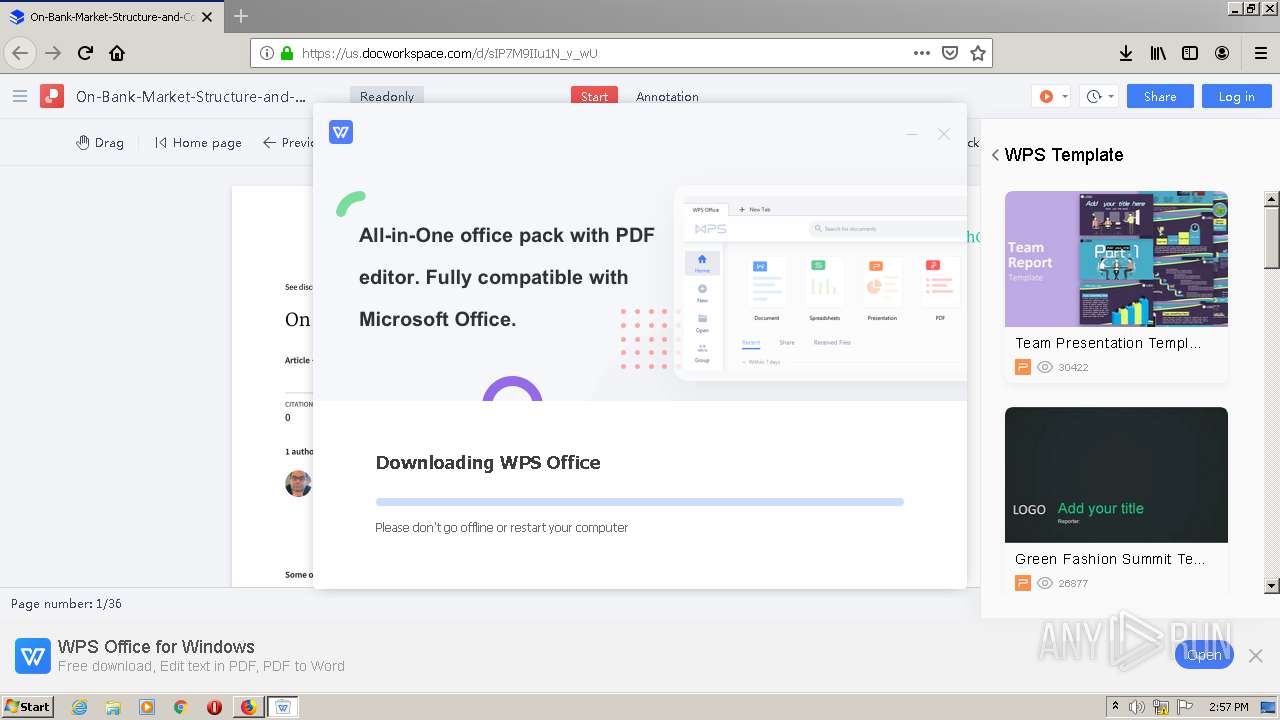
Task: Dismiss the WPS Office for Windows banner
Action: pyautogui.click(x=1256, y=655)
